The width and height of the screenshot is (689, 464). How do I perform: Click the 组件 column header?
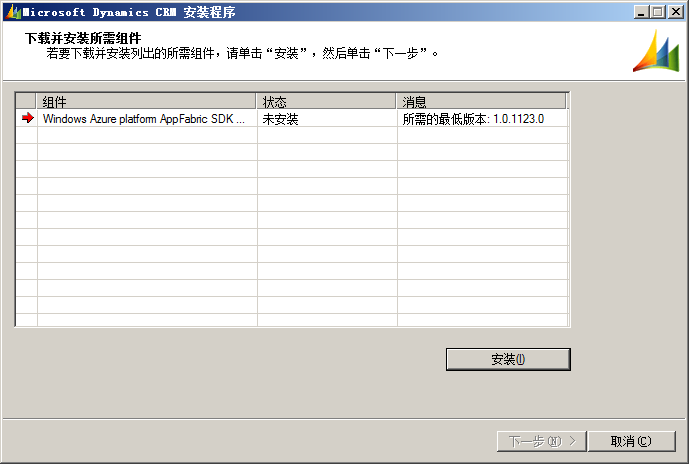tap(146, 102)
